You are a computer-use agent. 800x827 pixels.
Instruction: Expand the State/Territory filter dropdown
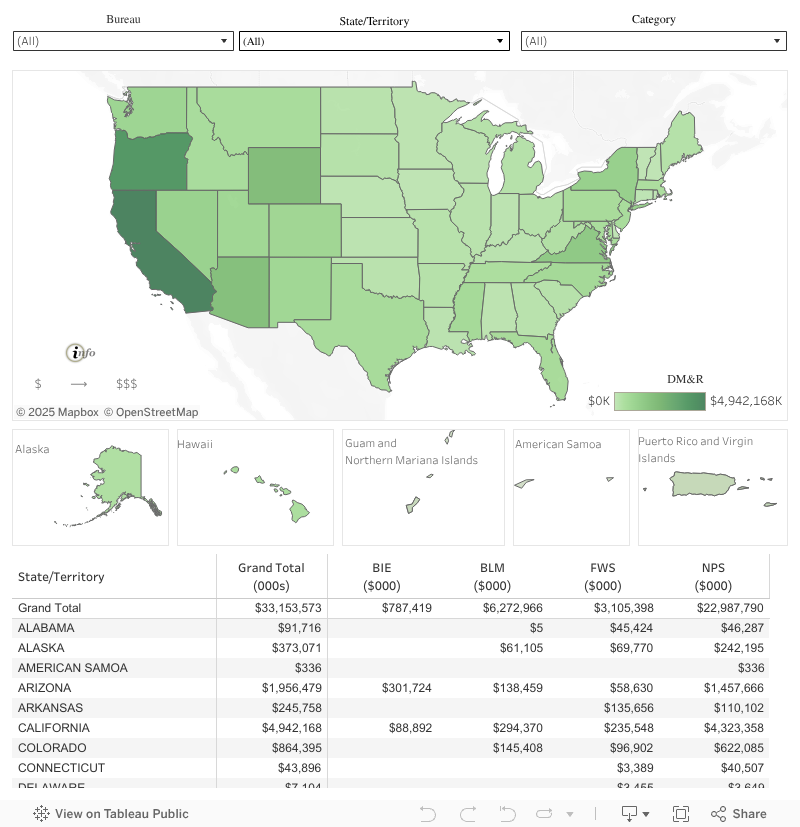pyautogui.click(x=374, y=41)
